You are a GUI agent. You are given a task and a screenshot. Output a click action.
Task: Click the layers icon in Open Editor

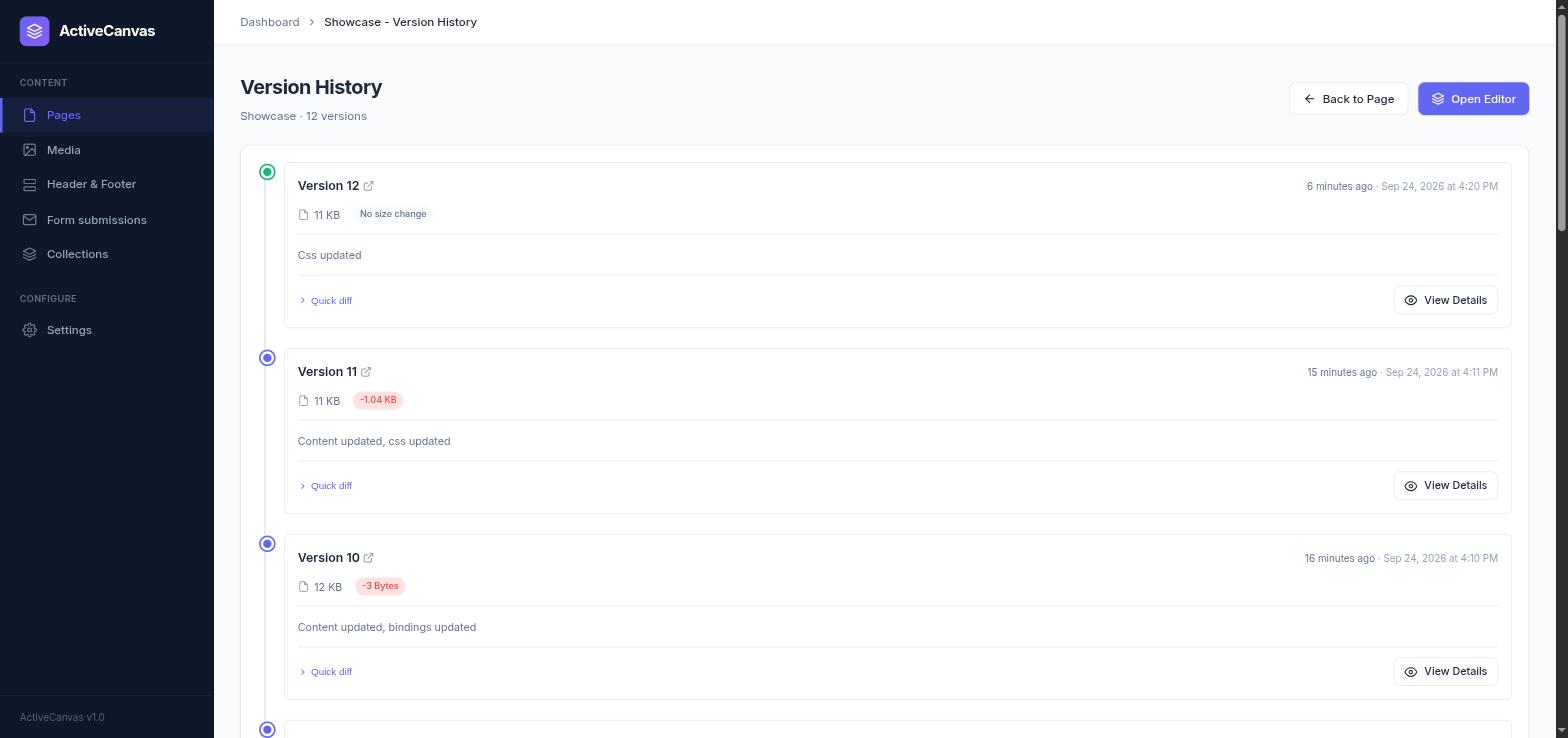coord(1438,99)
